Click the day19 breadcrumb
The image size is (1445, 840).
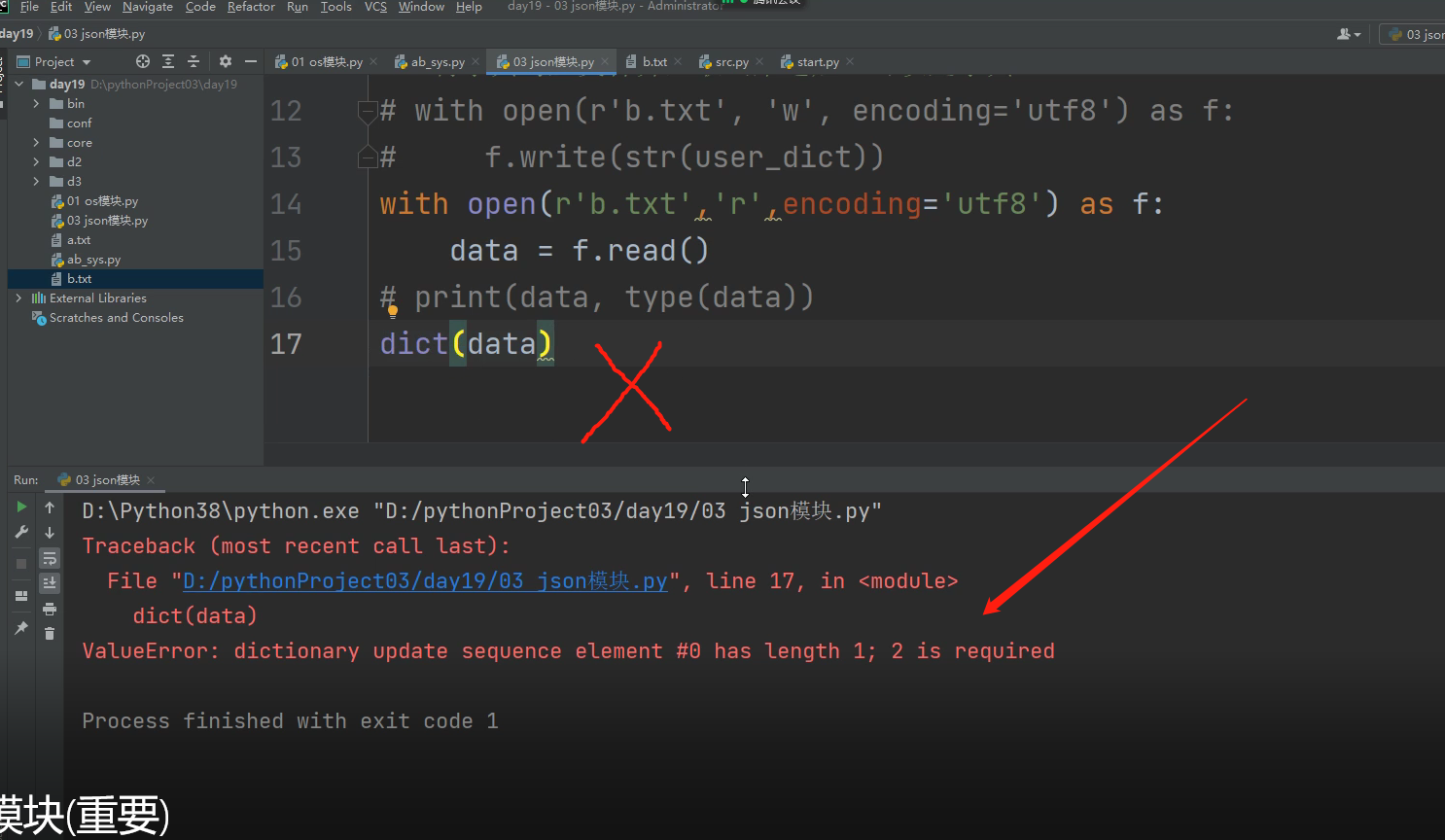(x=17, y=34)
